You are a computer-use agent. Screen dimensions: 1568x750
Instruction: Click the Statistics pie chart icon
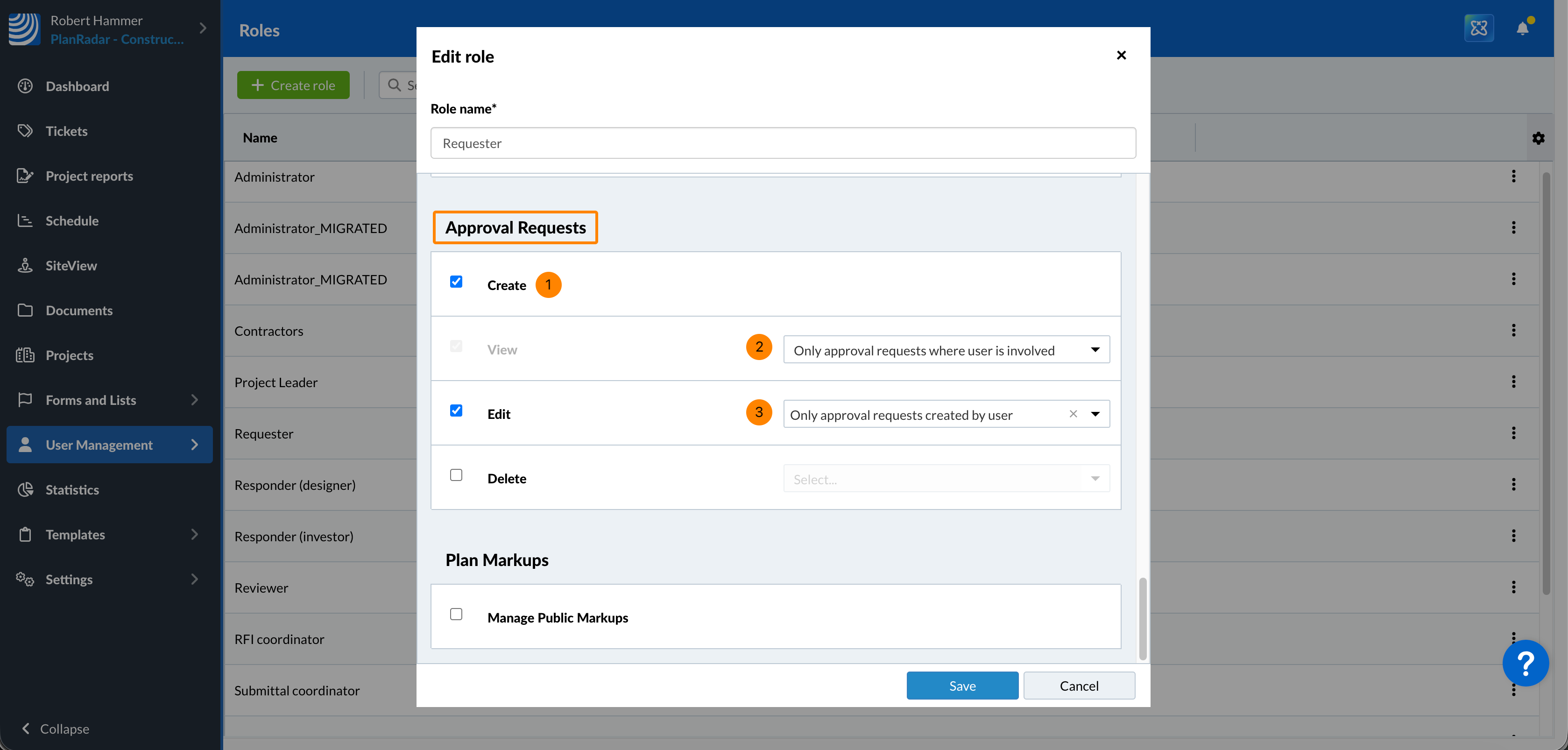pyautogui.click(x=25, y=489)
